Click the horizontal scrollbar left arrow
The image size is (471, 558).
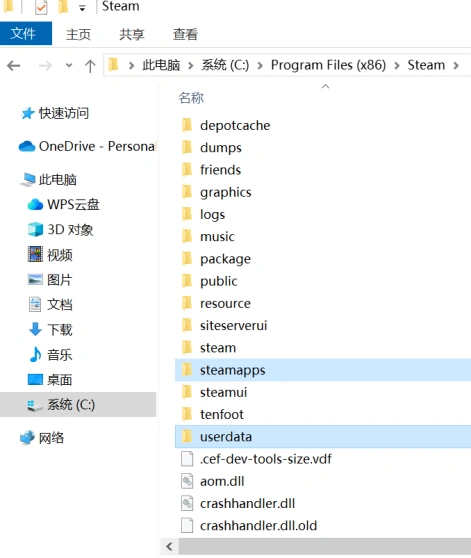(169, 546)
